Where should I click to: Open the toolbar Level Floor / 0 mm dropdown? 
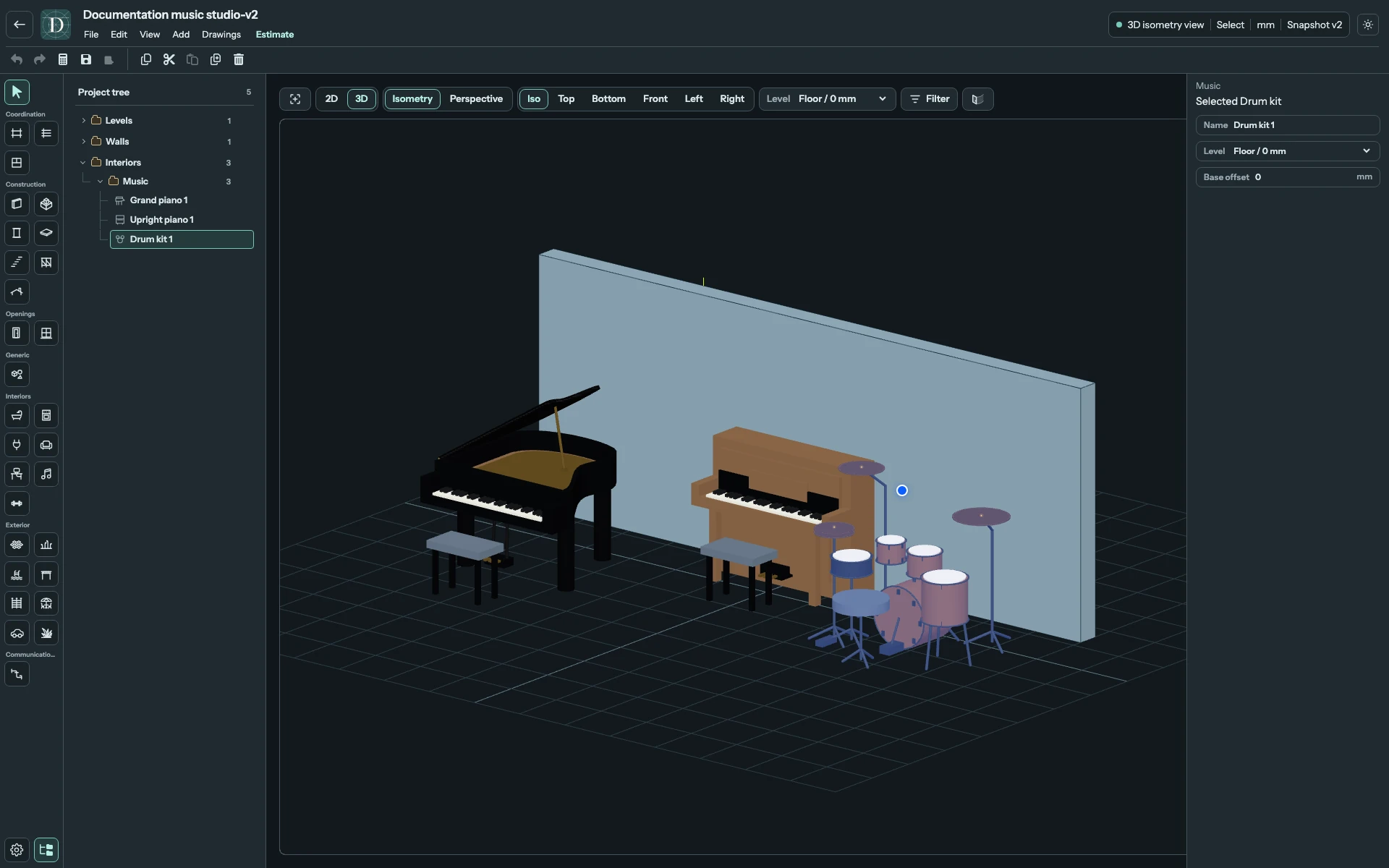tap(827, 99)
